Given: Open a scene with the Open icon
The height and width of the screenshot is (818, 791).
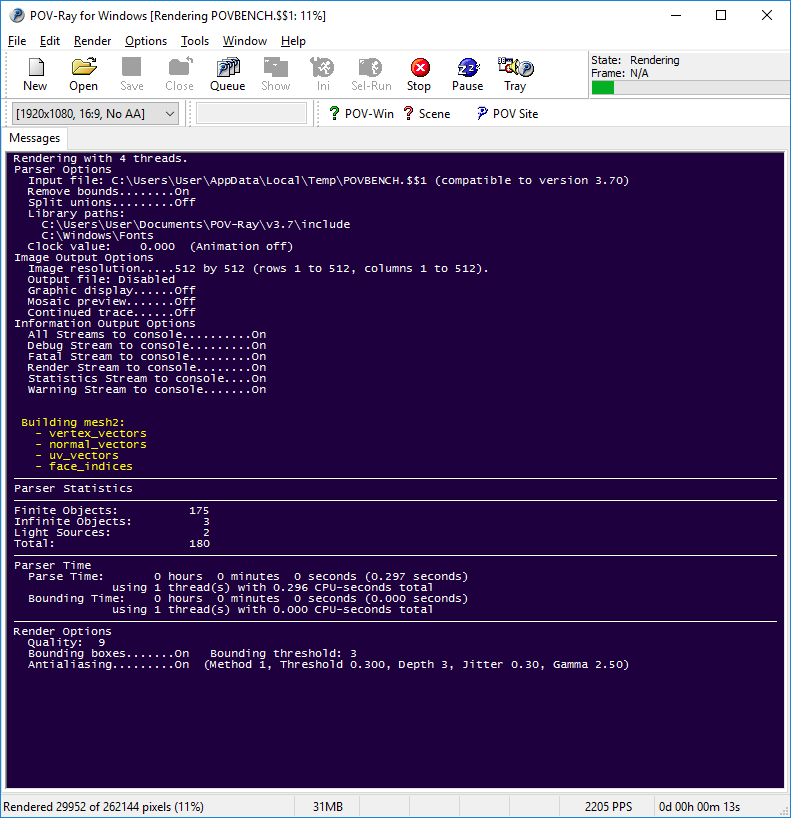Looking at the screenshot, I should point(83,75).
